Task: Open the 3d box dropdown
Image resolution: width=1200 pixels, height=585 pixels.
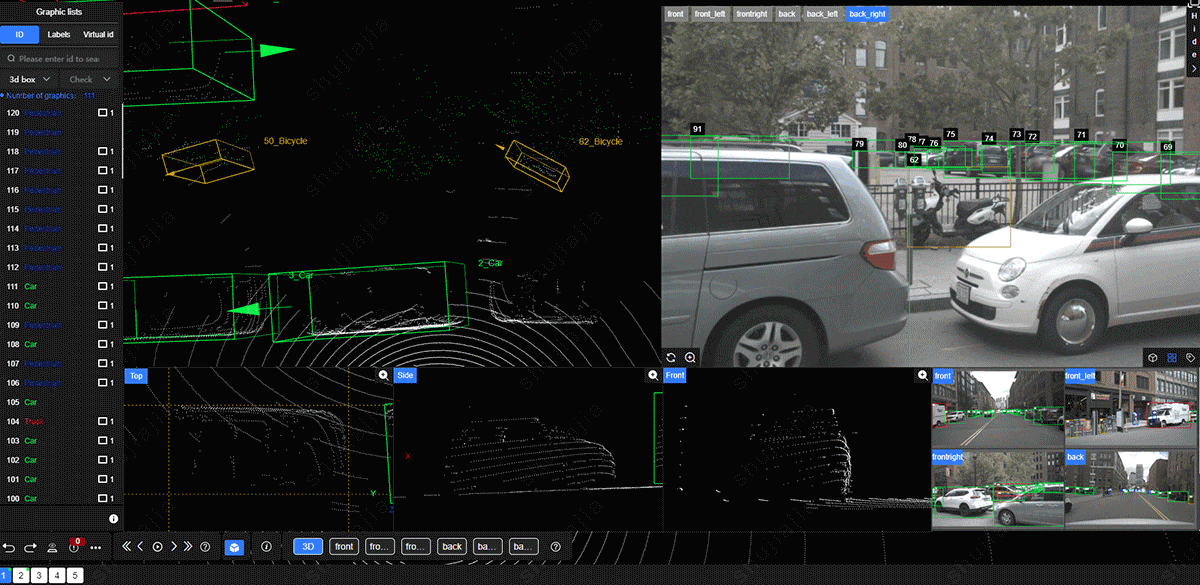Action: point(29,79)
